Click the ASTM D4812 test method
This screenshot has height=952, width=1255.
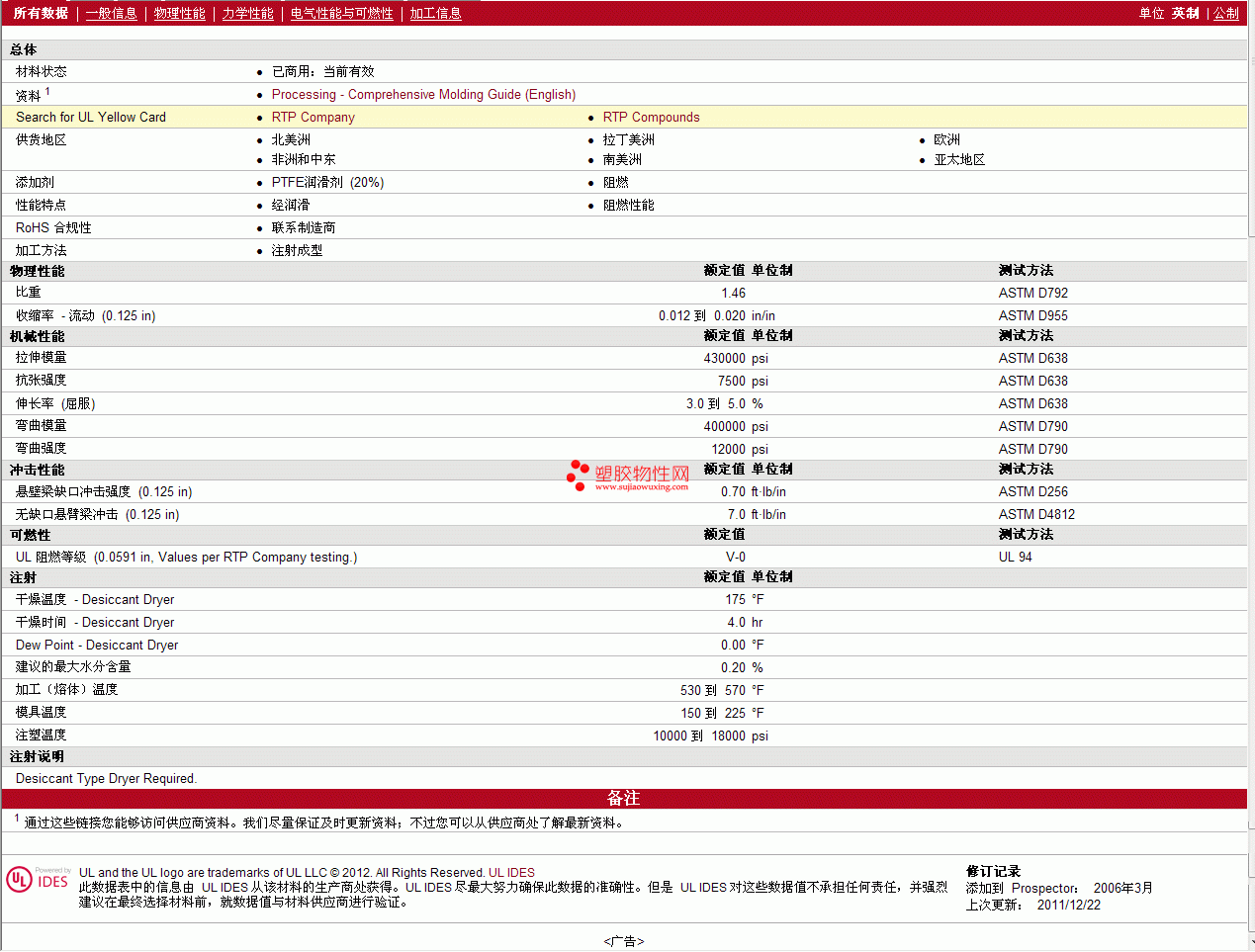coord(1036,514)
